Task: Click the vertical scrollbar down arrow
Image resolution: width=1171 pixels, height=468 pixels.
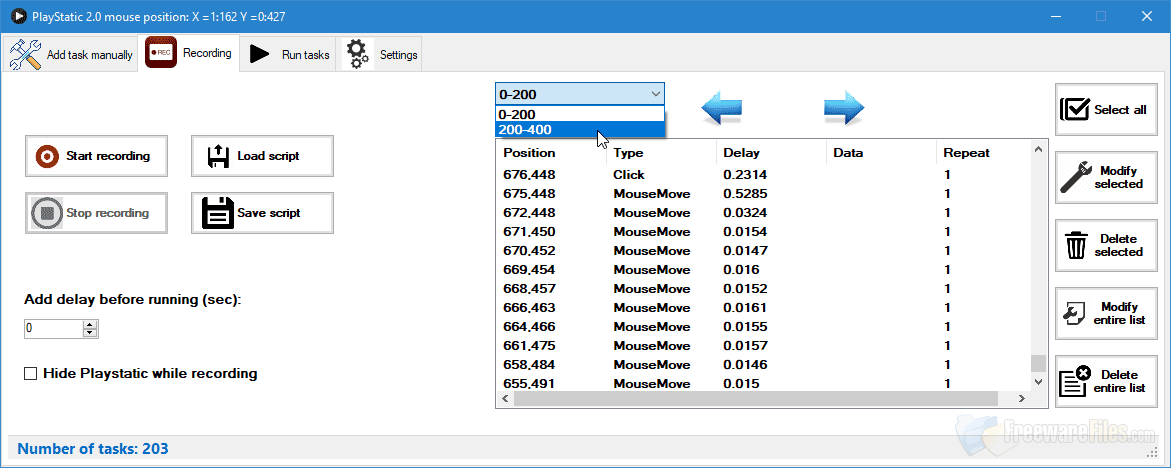Action: click(1038, 381)
